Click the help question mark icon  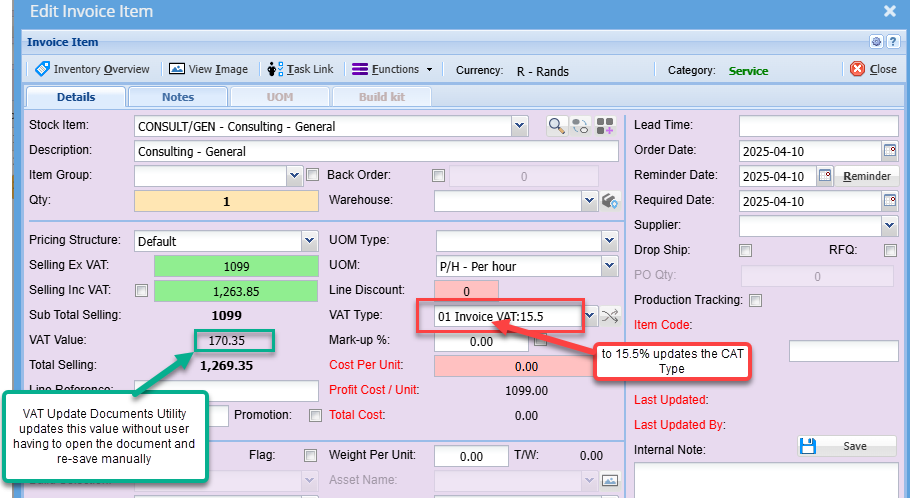coord(892,42)
